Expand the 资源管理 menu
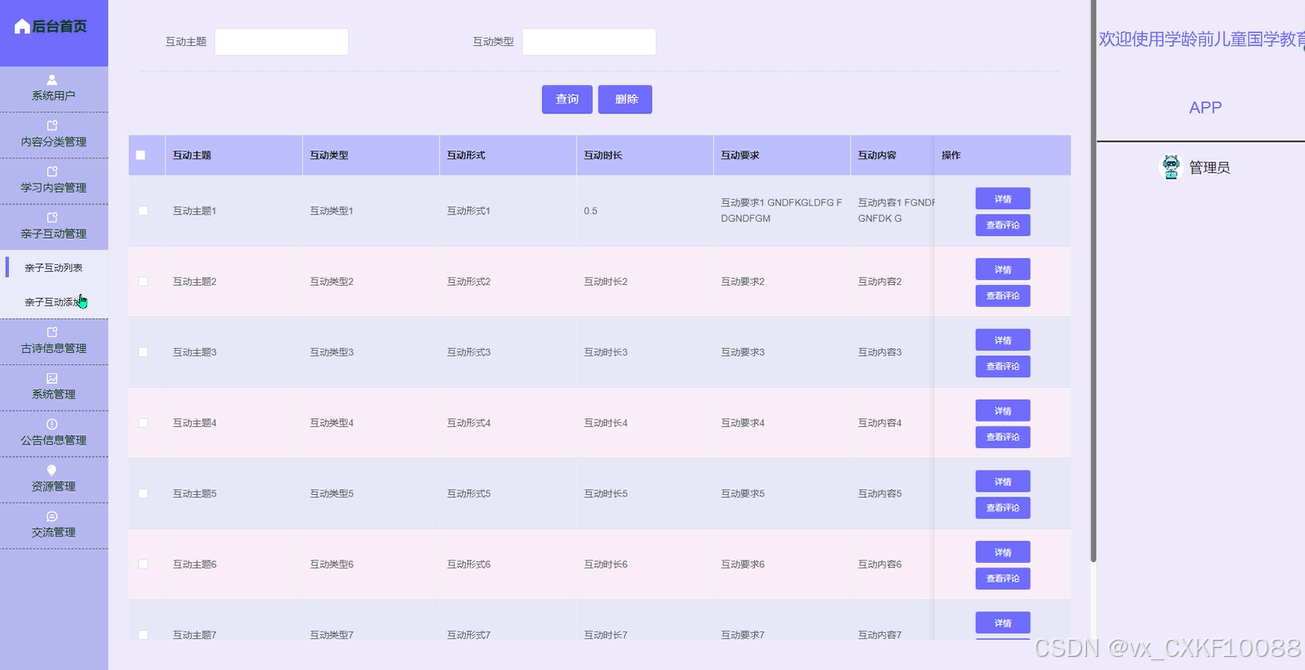This screenshot has width=1305, height=670. [54, 479]
